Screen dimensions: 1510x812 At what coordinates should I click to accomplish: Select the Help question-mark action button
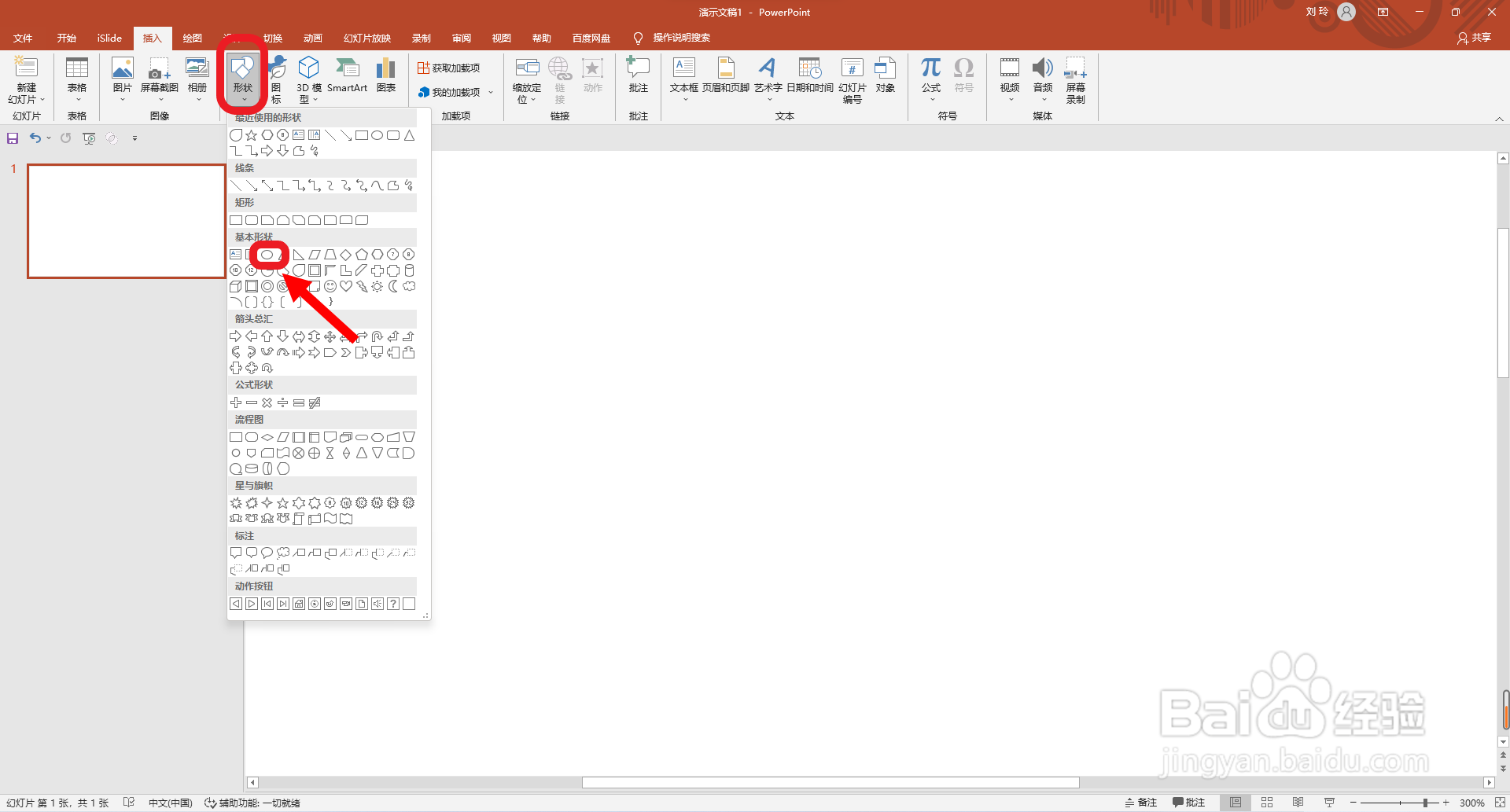point(393,604)
